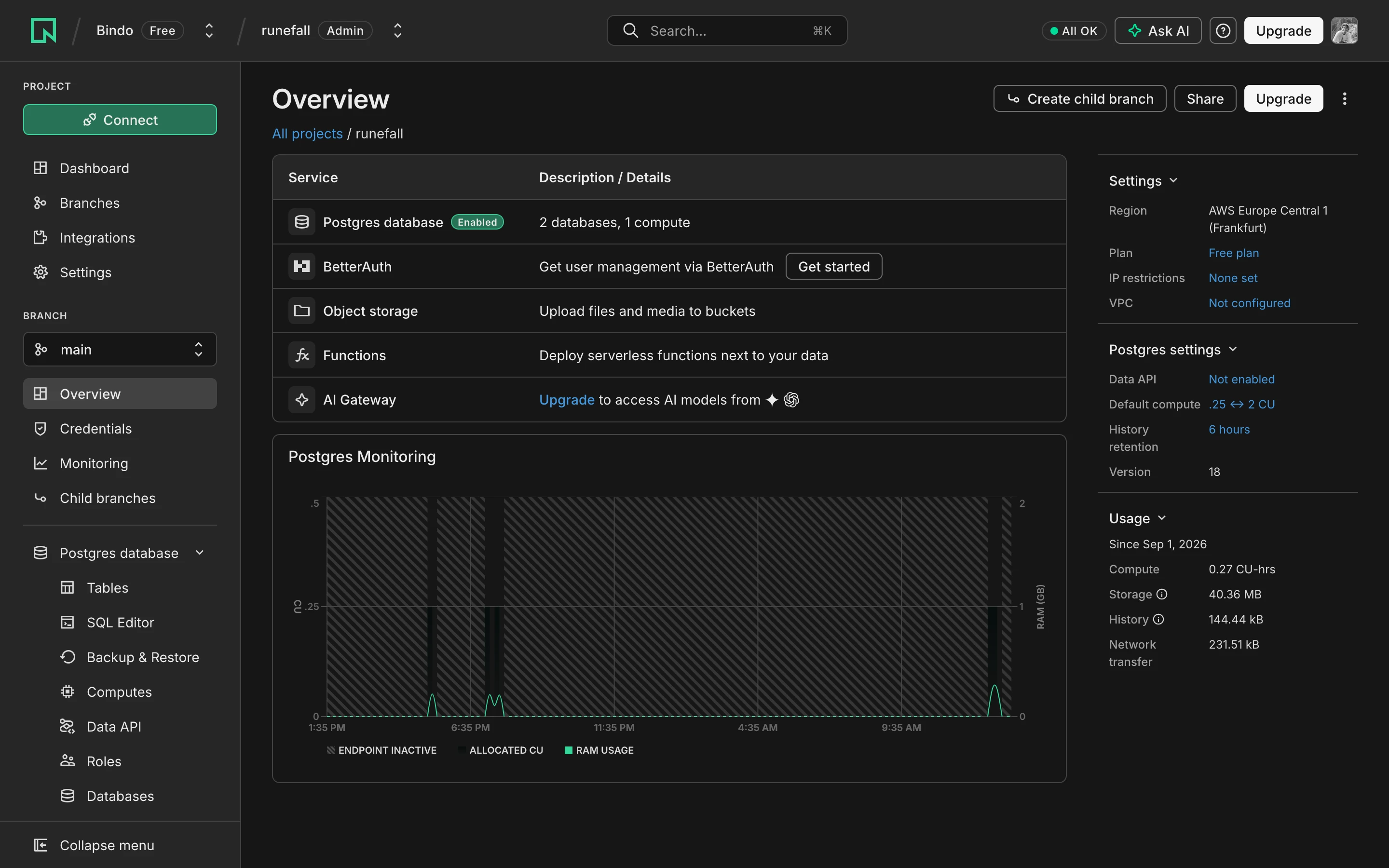Click '2 databases, 1 compute' text
Viewport: 1389px width, 868px height.
pyautogui.click(x=614, y=222)
